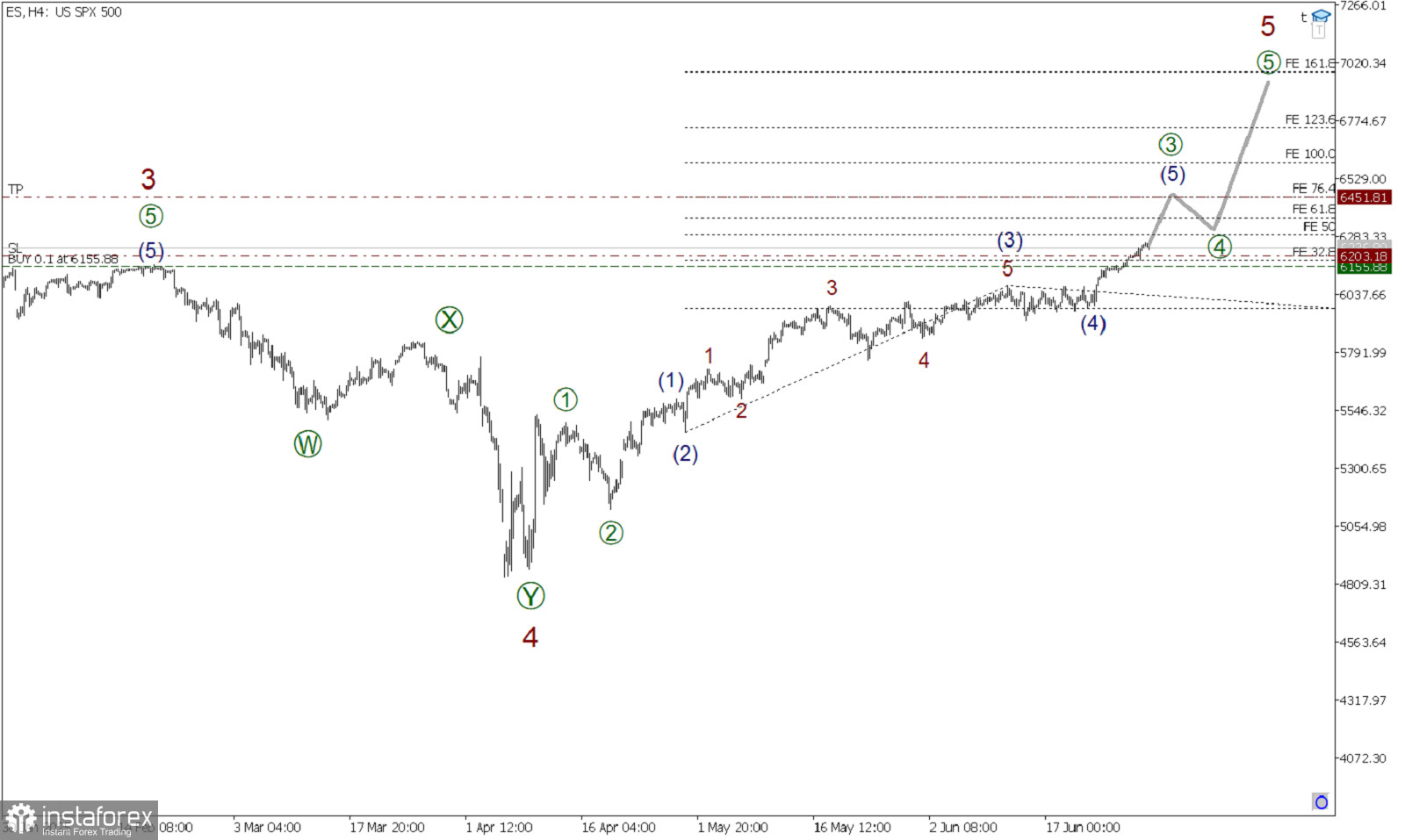The image size is (1405, 840).
Task: Click the 4563.64 price axis value
Action: tap(1363, 643)
